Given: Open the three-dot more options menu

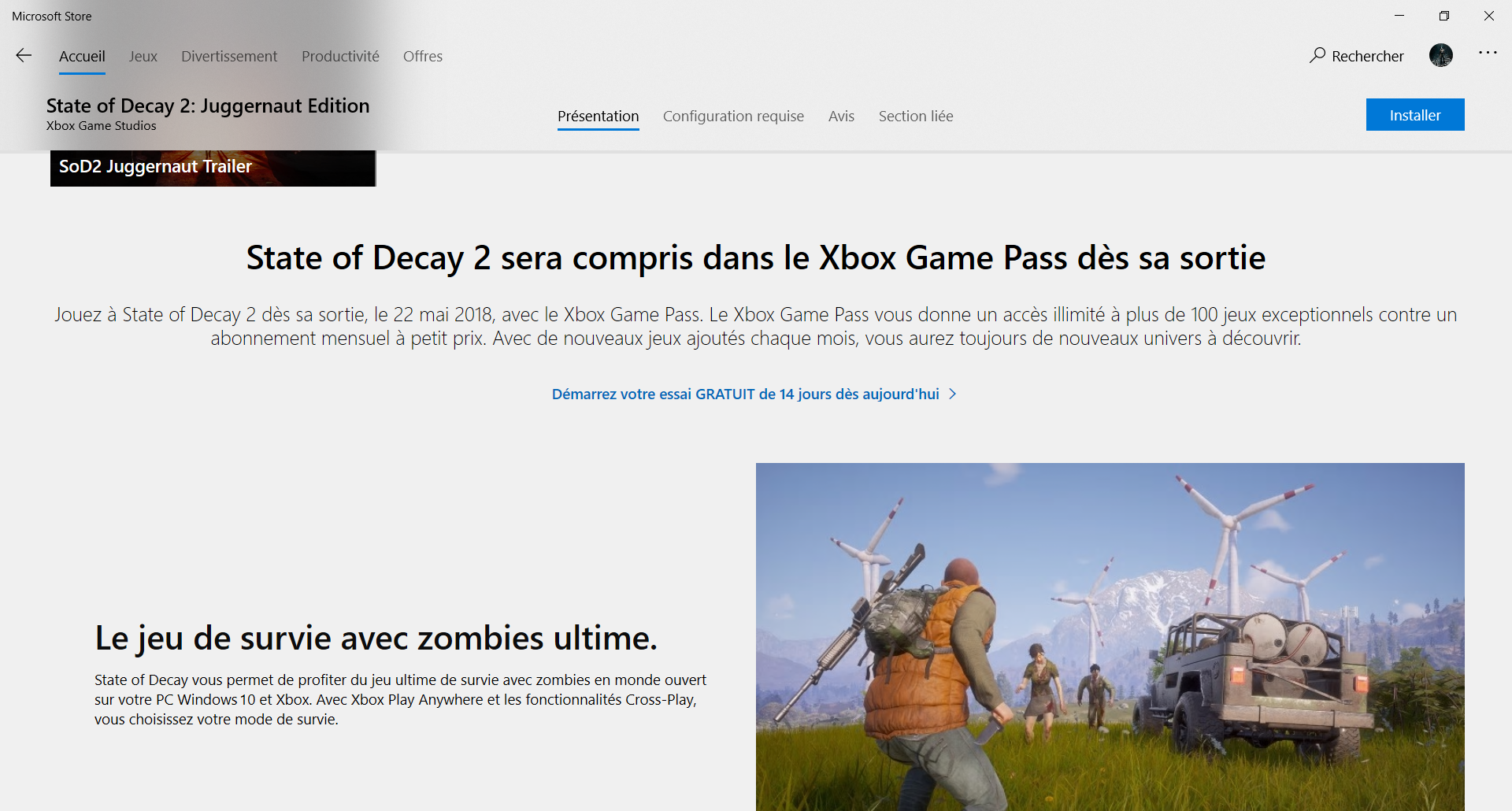Looking at the screenshot, I should coord(1488,53).
